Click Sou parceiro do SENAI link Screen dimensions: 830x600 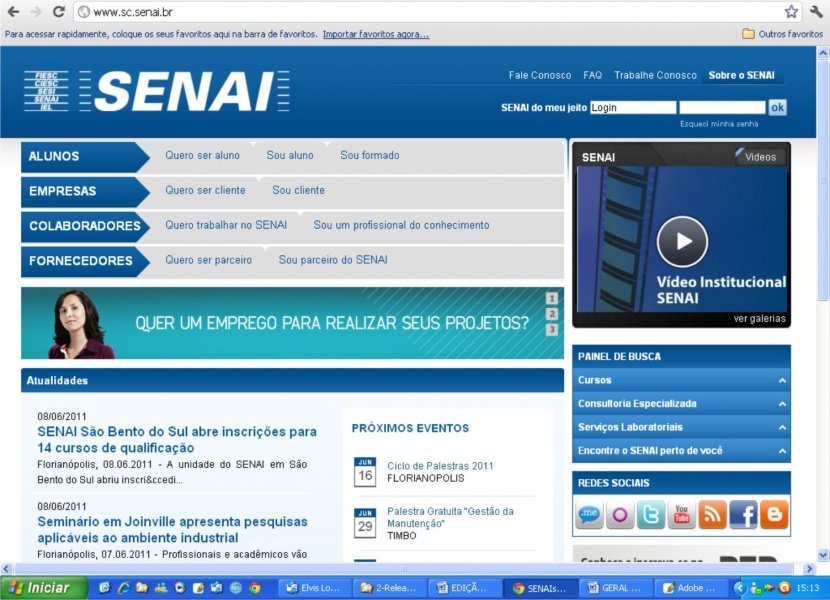(333, 260)
